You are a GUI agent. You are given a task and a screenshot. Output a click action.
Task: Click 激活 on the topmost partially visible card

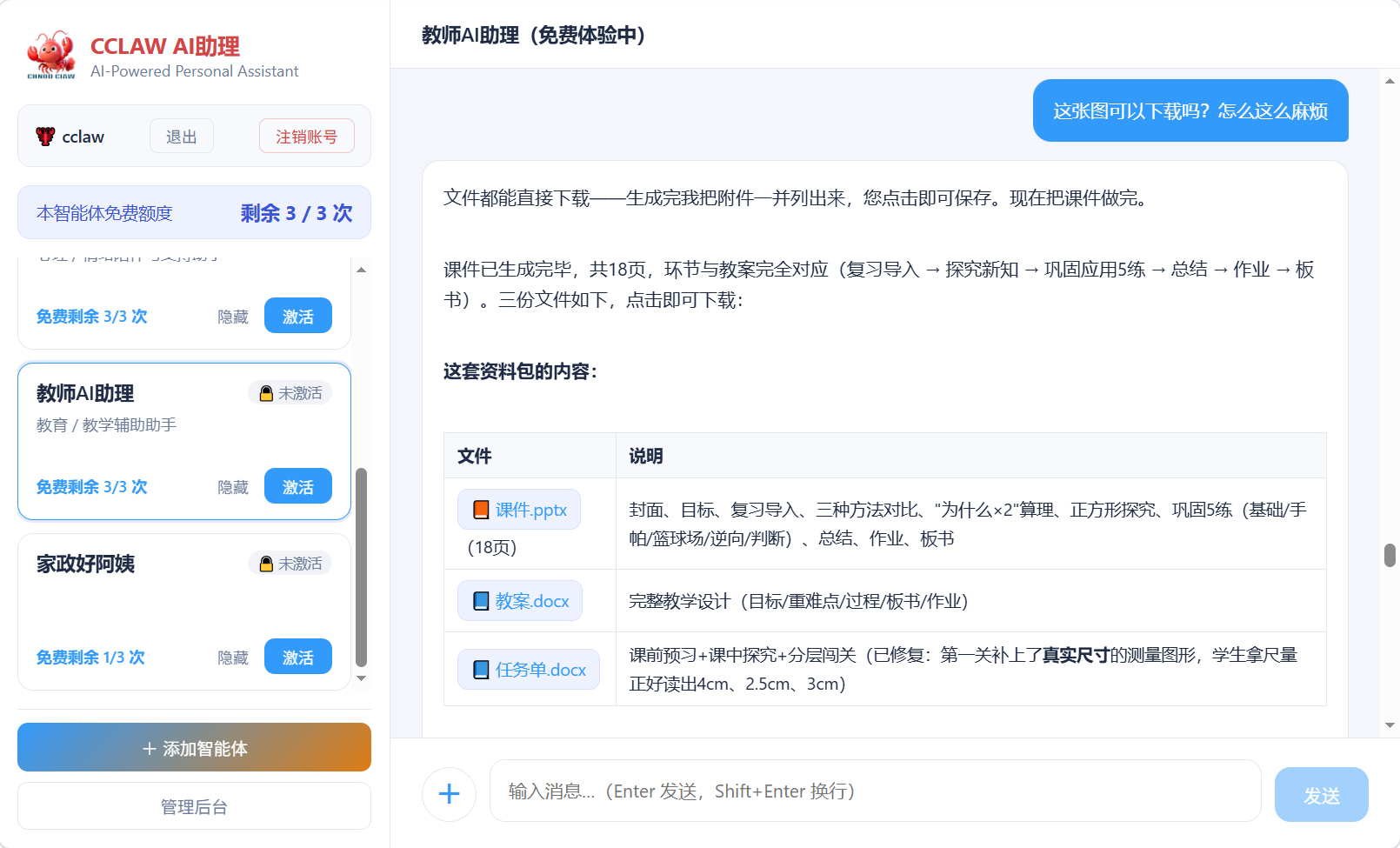click(298, 316)
